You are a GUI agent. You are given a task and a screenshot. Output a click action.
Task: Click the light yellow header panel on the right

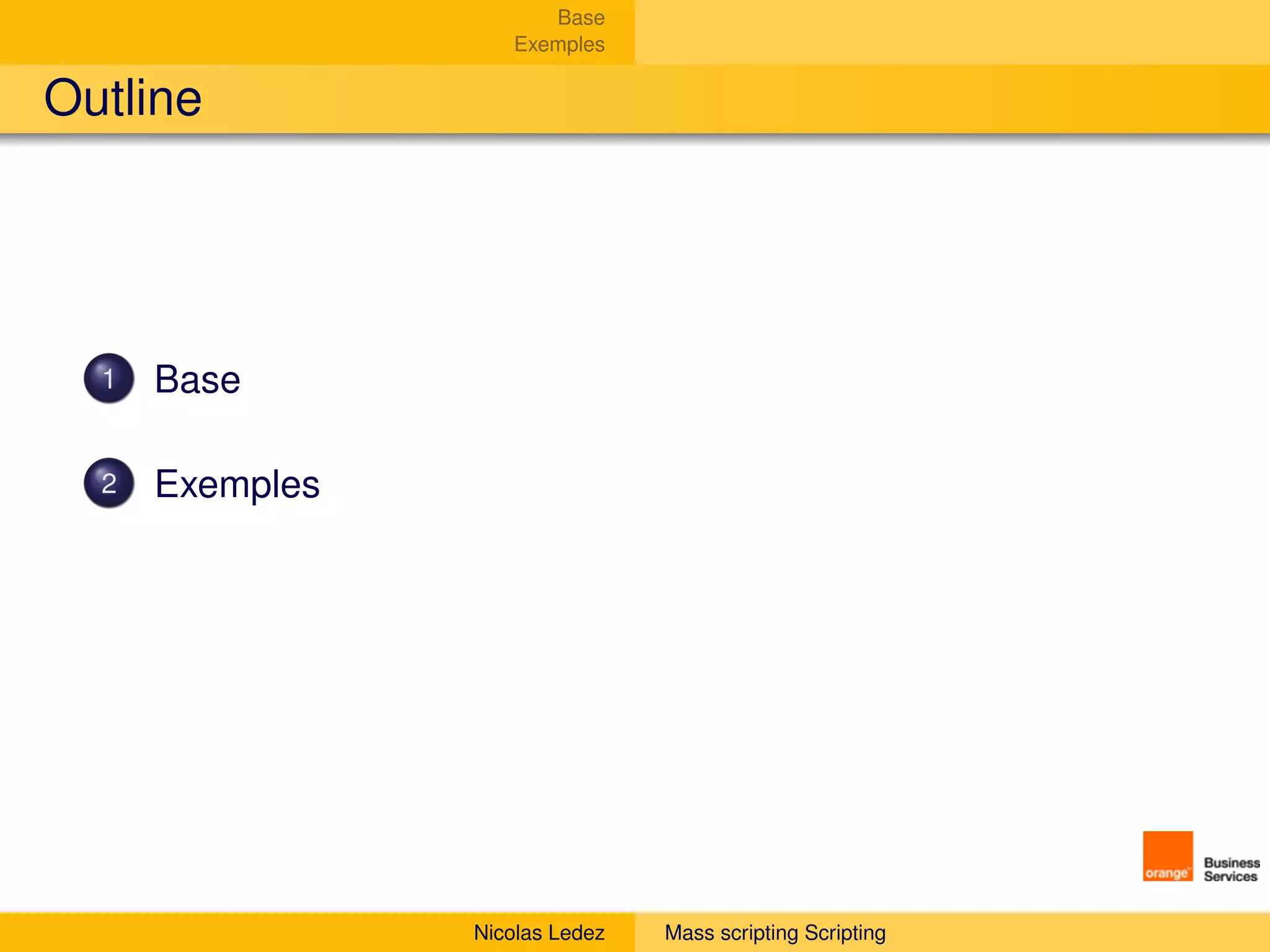click(x=952, y=32)
